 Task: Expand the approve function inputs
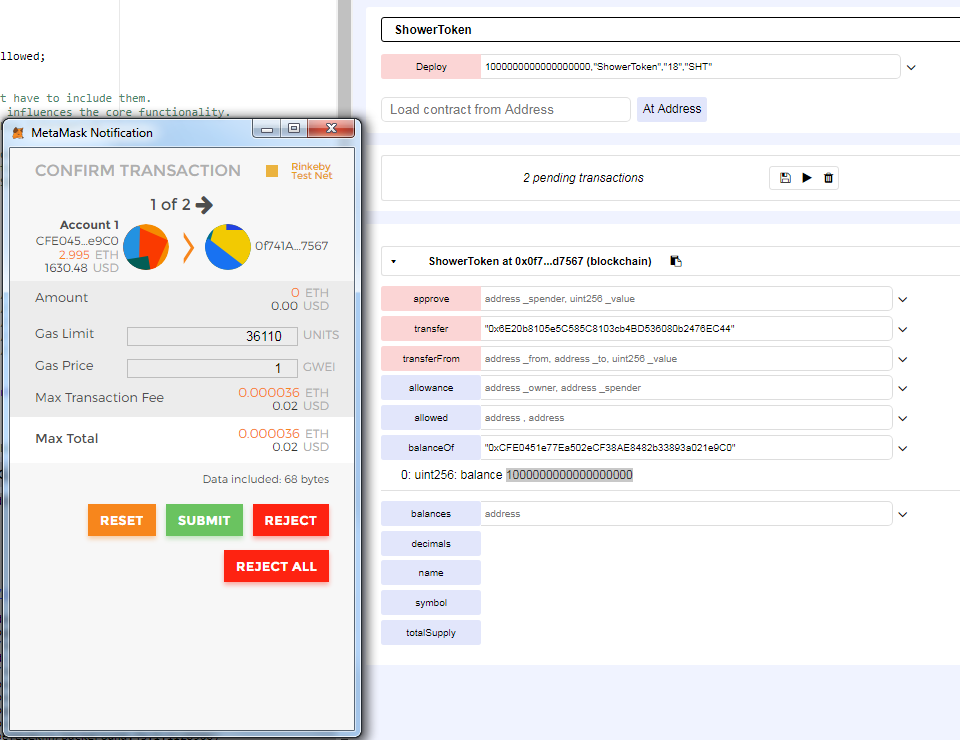point(902,299)
